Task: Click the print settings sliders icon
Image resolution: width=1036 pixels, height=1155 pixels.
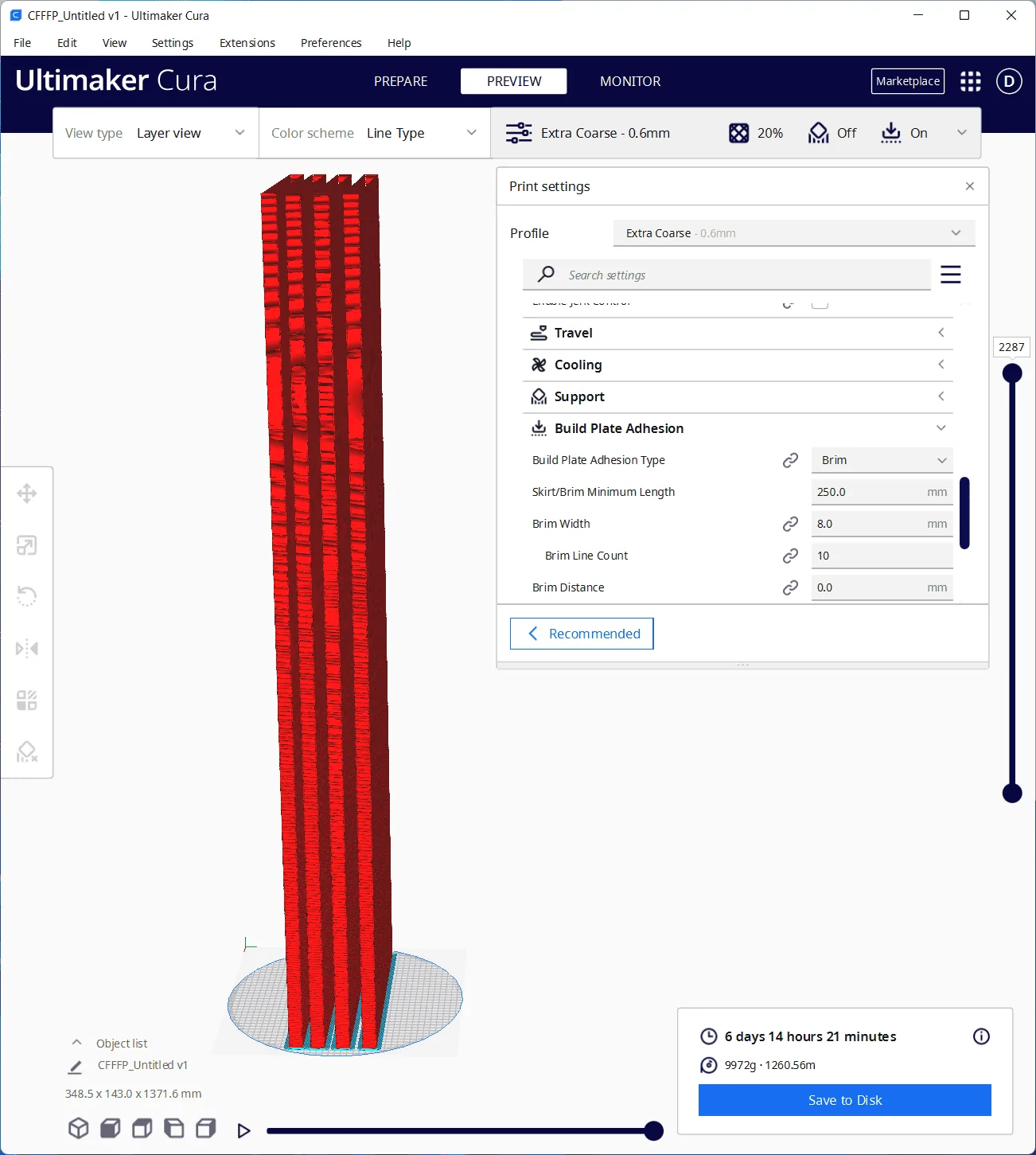Action: click(x=519, y=133)
